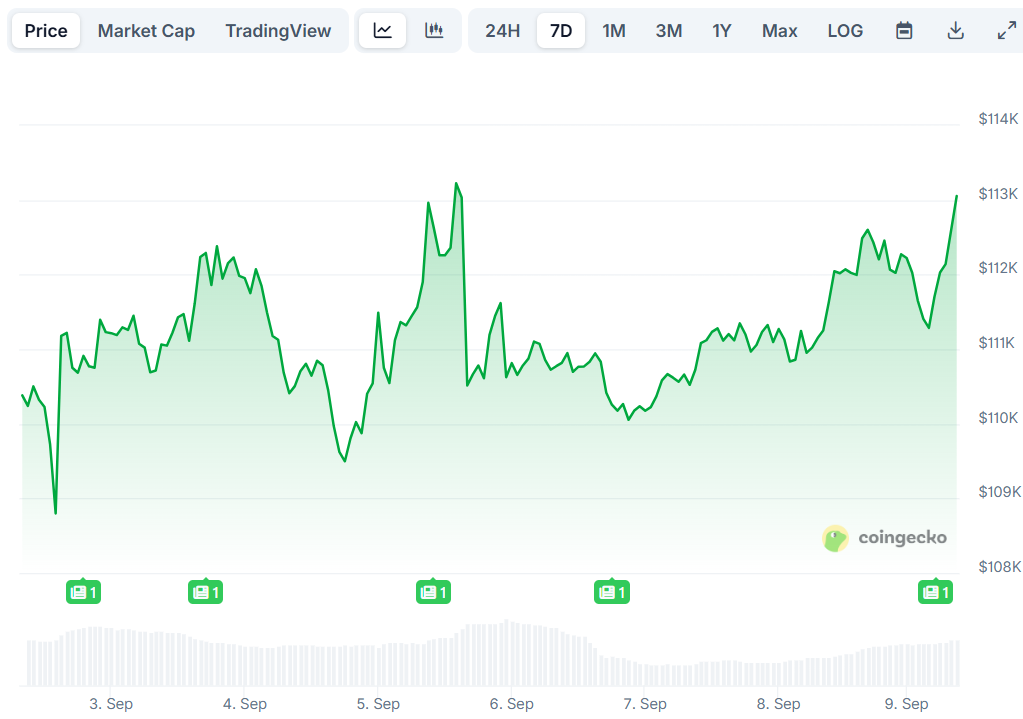The height and width of the screenshot is (719, 1023).
Task: Open the news marker near 3. Sep
Action: [84, 592]
